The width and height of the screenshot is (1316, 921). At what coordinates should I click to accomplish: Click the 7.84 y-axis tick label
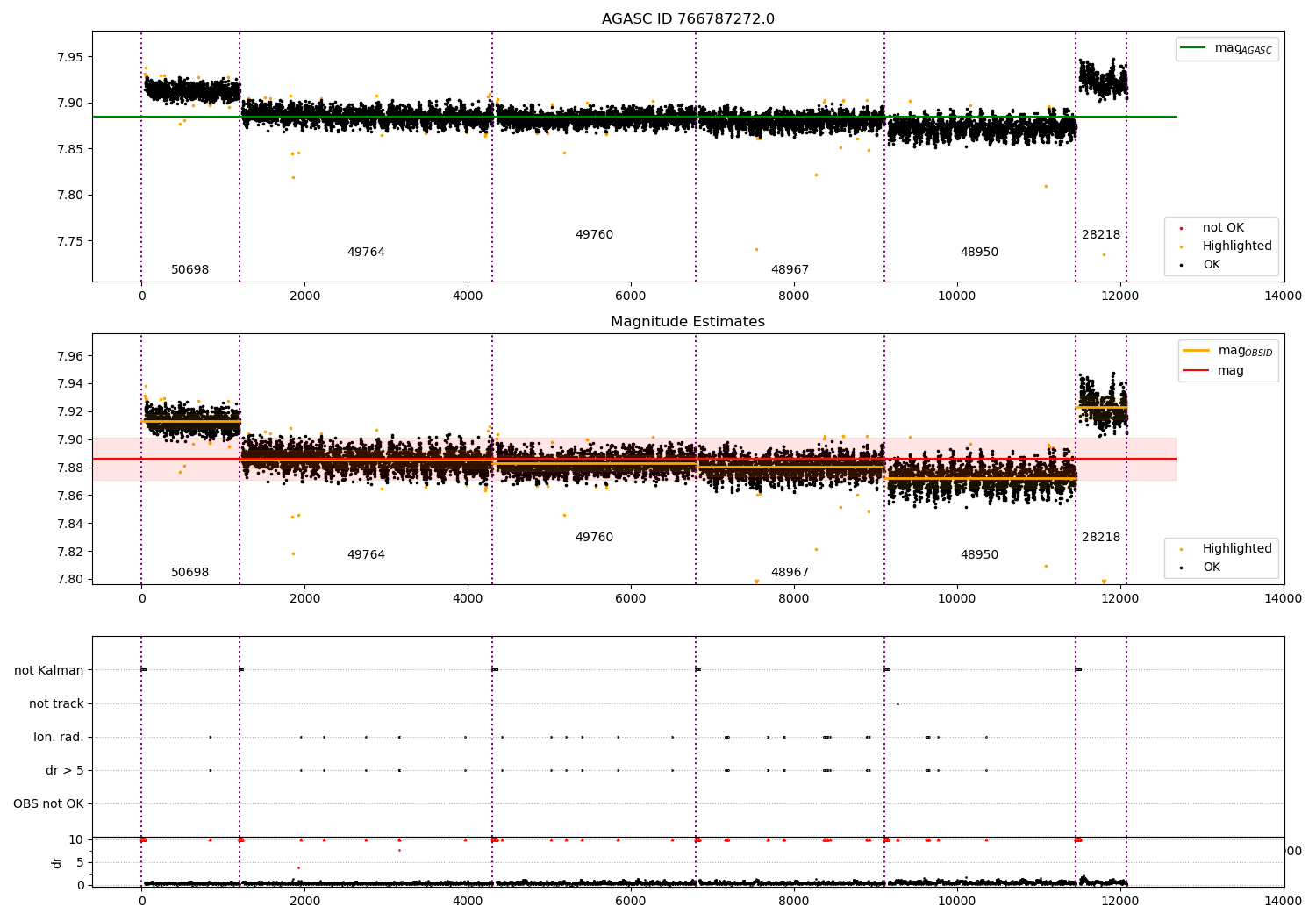(x=71, y=525)
